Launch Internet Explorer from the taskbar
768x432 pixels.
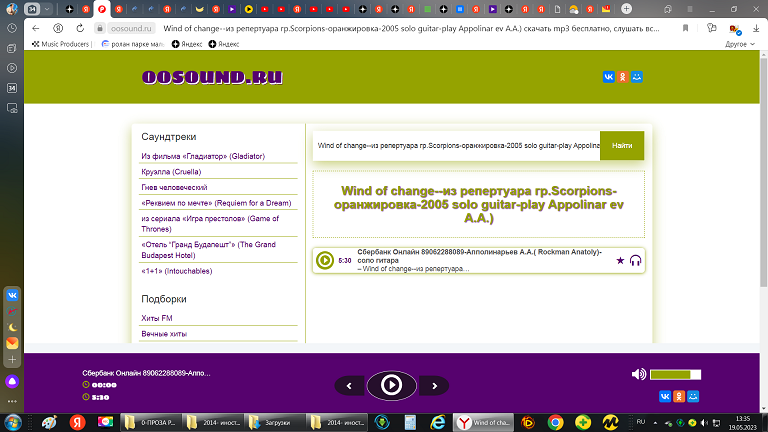[437, 422]
